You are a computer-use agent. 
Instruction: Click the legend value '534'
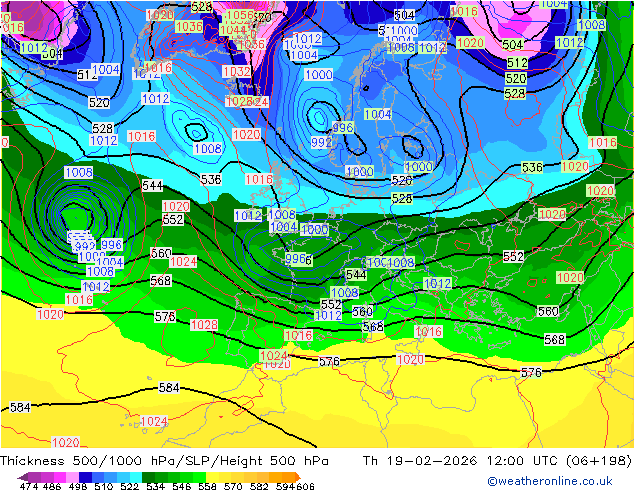155,486
